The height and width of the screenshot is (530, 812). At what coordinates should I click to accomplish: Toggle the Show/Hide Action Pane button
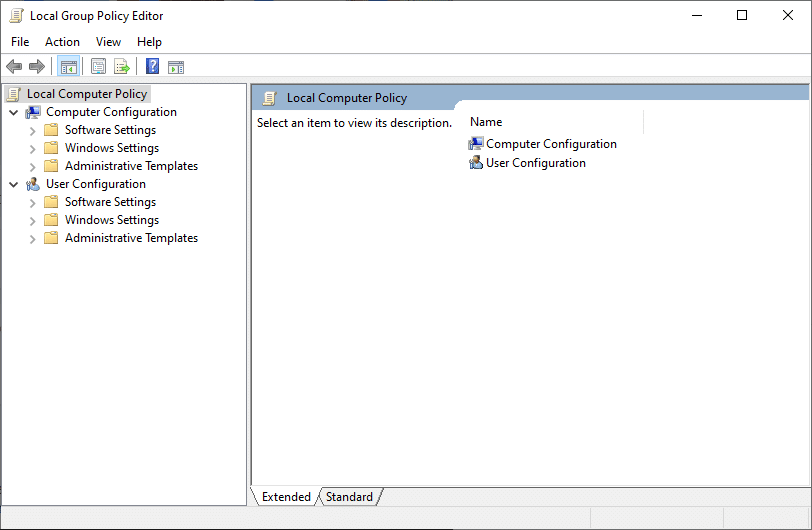[176, 67]
